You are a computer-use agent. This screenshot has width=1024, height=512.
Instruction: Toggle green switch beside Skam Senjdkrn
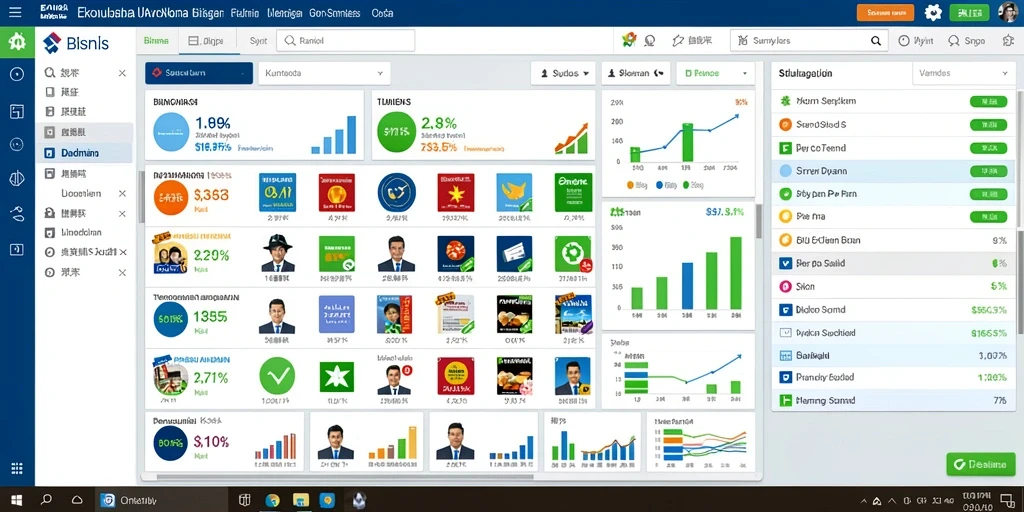click(x=988, y=101)
